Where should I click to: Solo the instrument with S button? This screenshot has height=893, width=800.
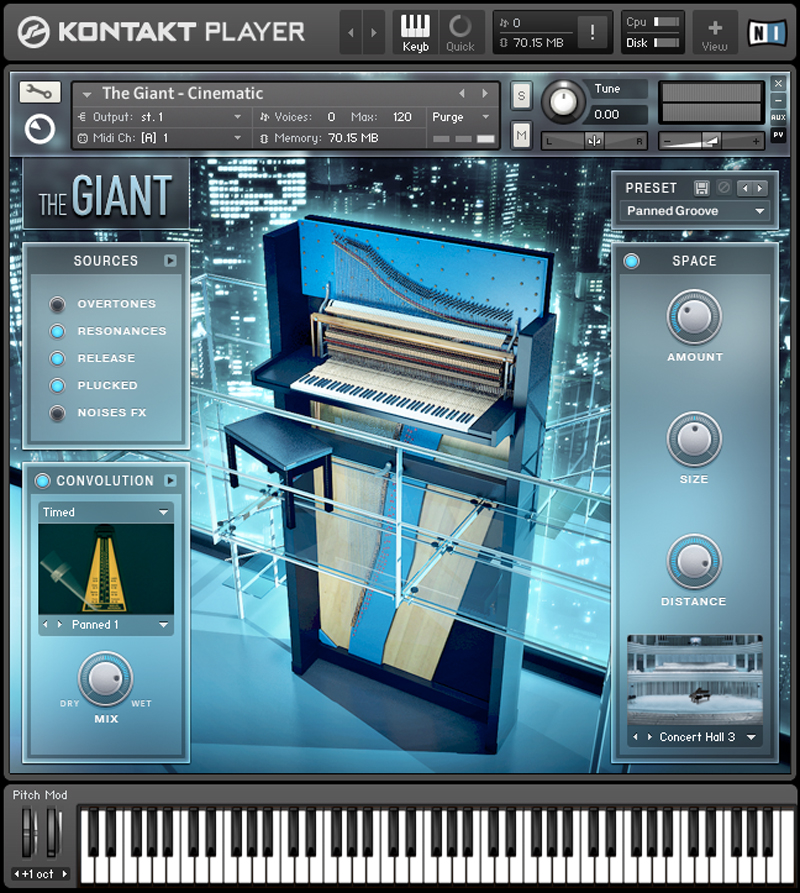tap(521, 96)
